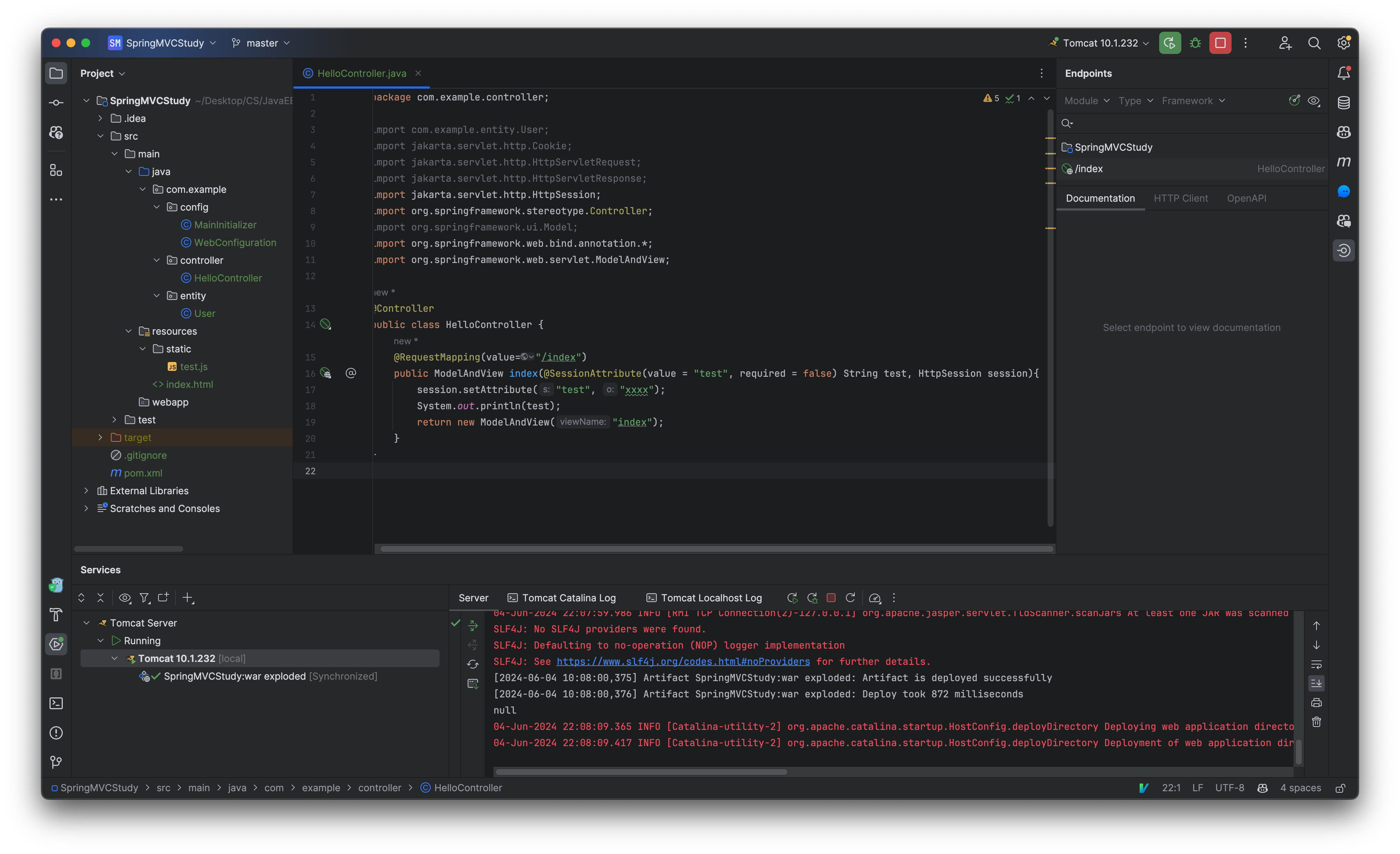Expand the target folder
Screen dimensions: 1400x854
(100, 437)
